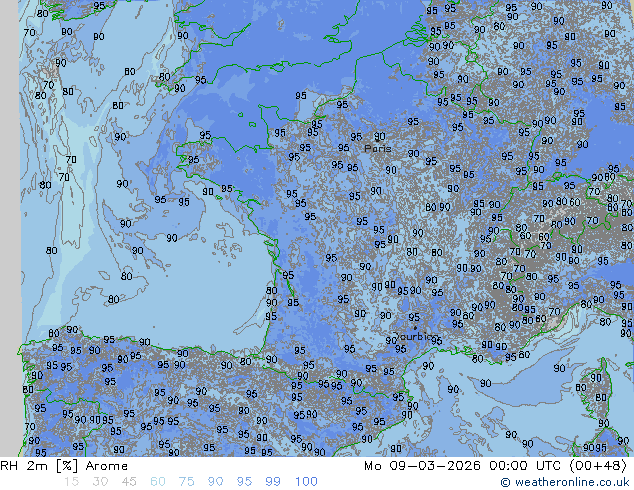The width and height of the screenshot is (634, 490).
Task: Select legend value 30
Action: click(100, 482)
